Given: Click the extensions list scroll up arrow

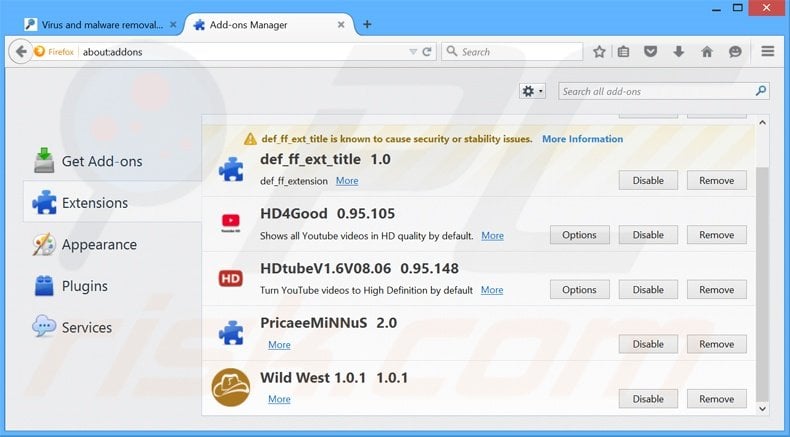Looking at the screenshot, I should 763,122.
